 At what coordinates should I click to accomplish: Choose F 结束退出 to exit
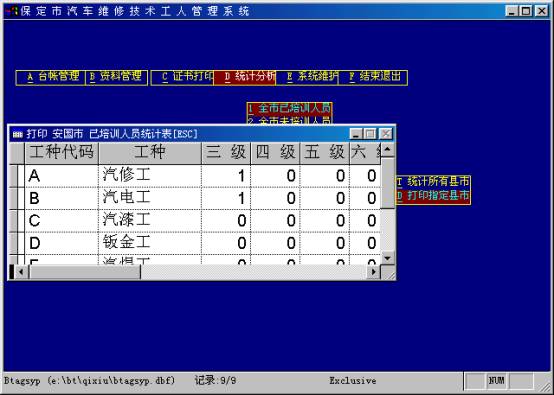(x=373, y=77)
